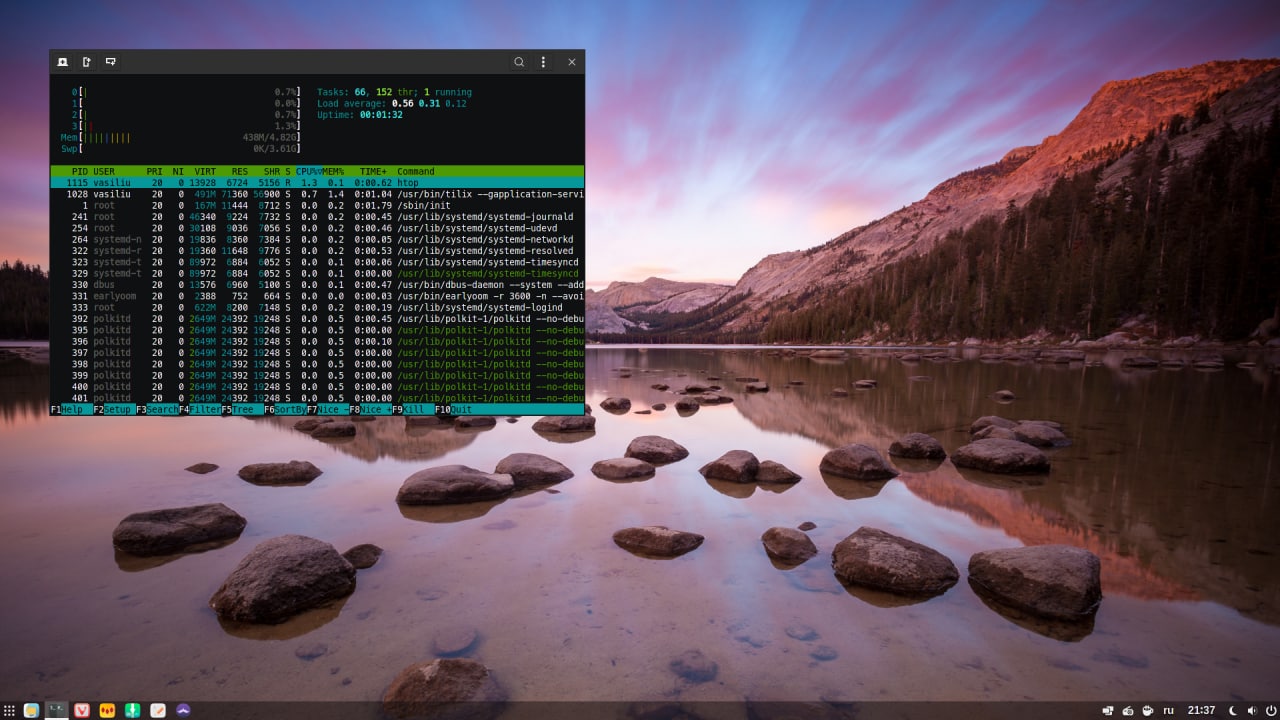
Task: Add a terminal down using Tilix header icon
Action: coord(111,62)
